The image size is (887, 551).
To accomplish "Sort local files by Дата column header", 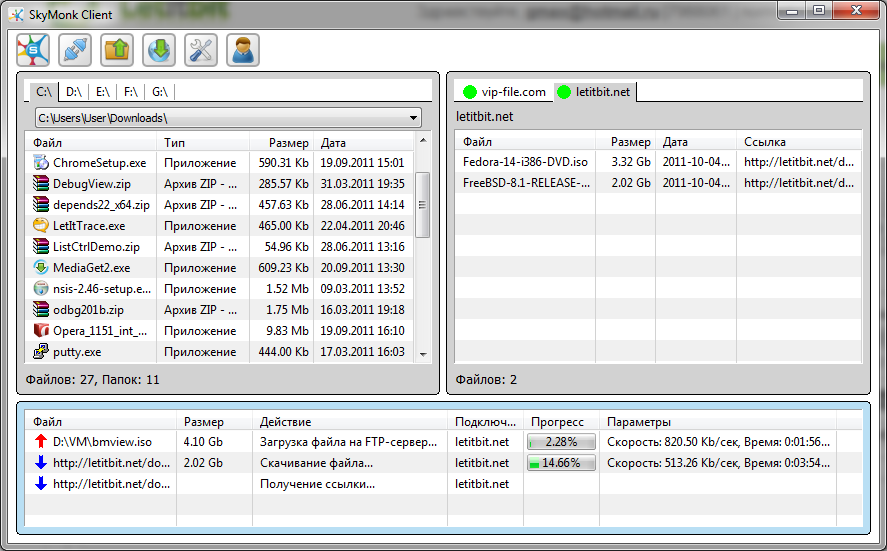I will pos(363,143).
